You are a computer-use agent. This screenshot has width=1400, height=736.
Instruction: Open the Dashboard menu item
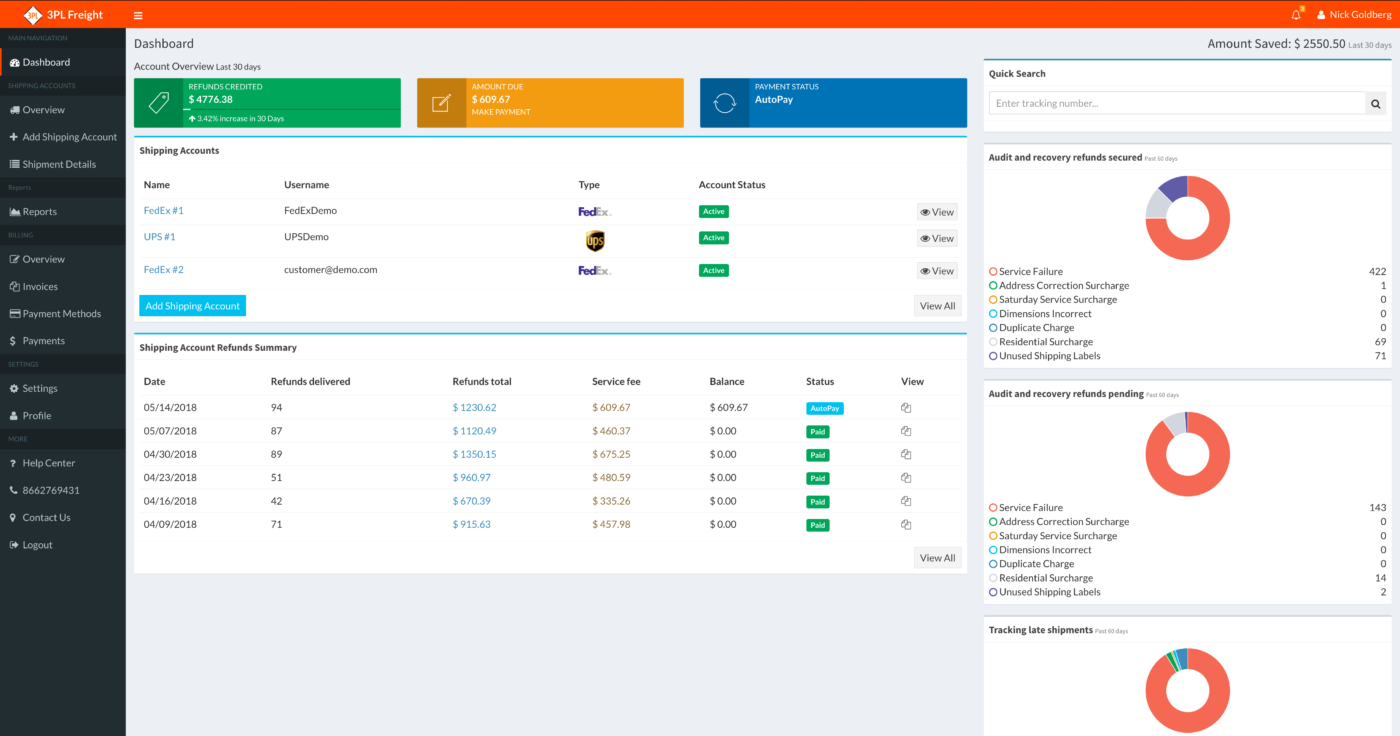click(45, 61)
